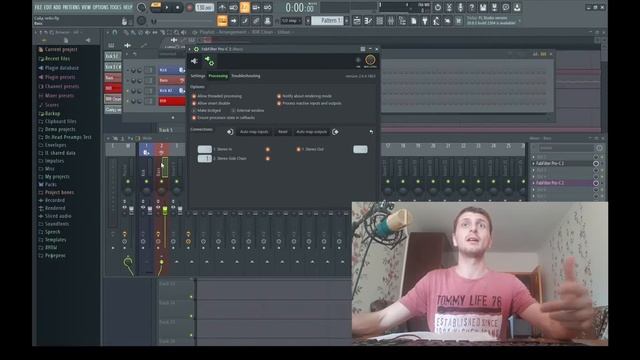Start playback with the play button
Viewport: 640px width, 360px height.
pyautogui.click(x=167, y=7)
